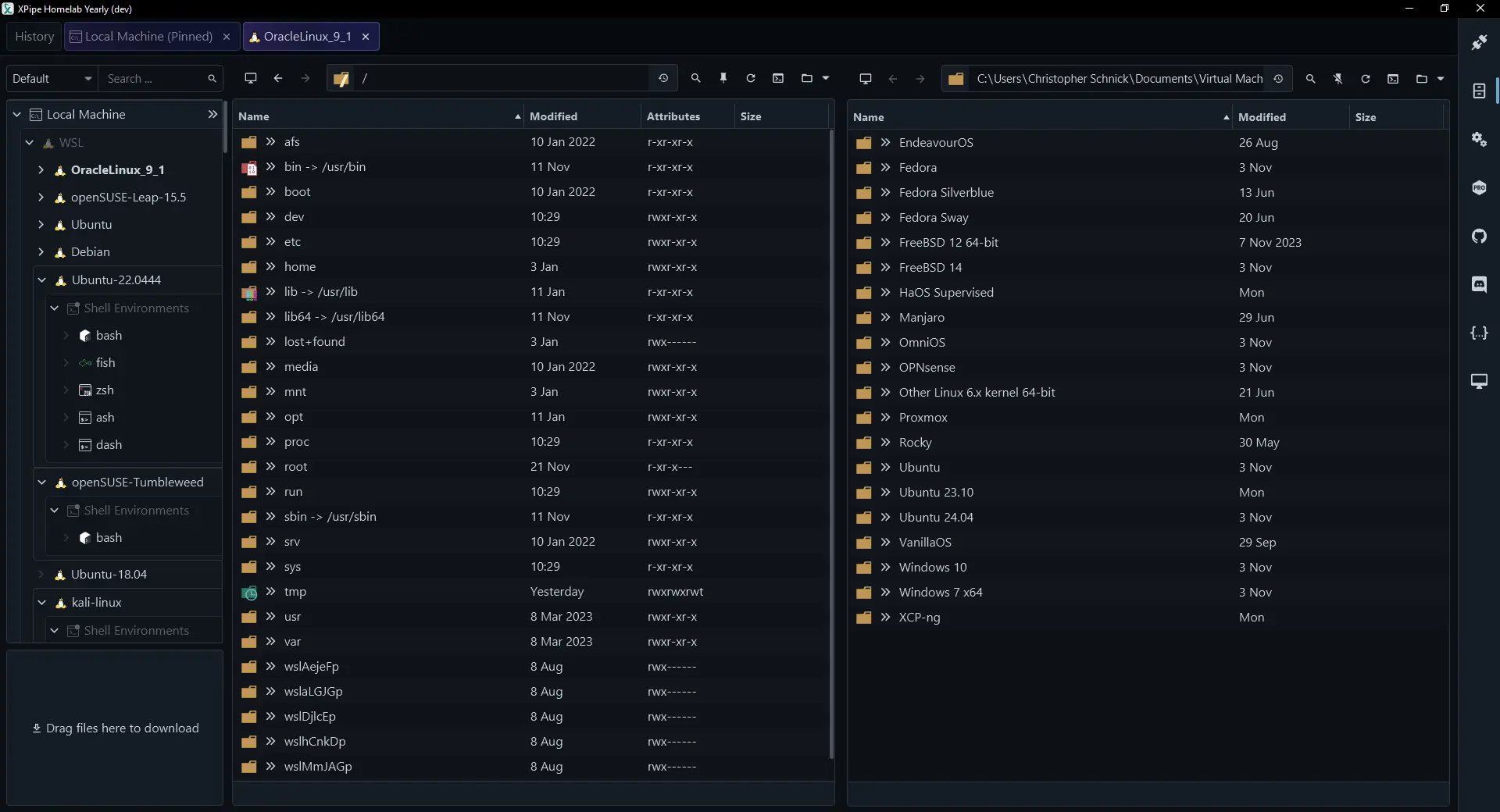Select the OracleLinux_9_1 tab
Image resolution: width=1500 pixels, height=812 pixels.
[307, 36]
